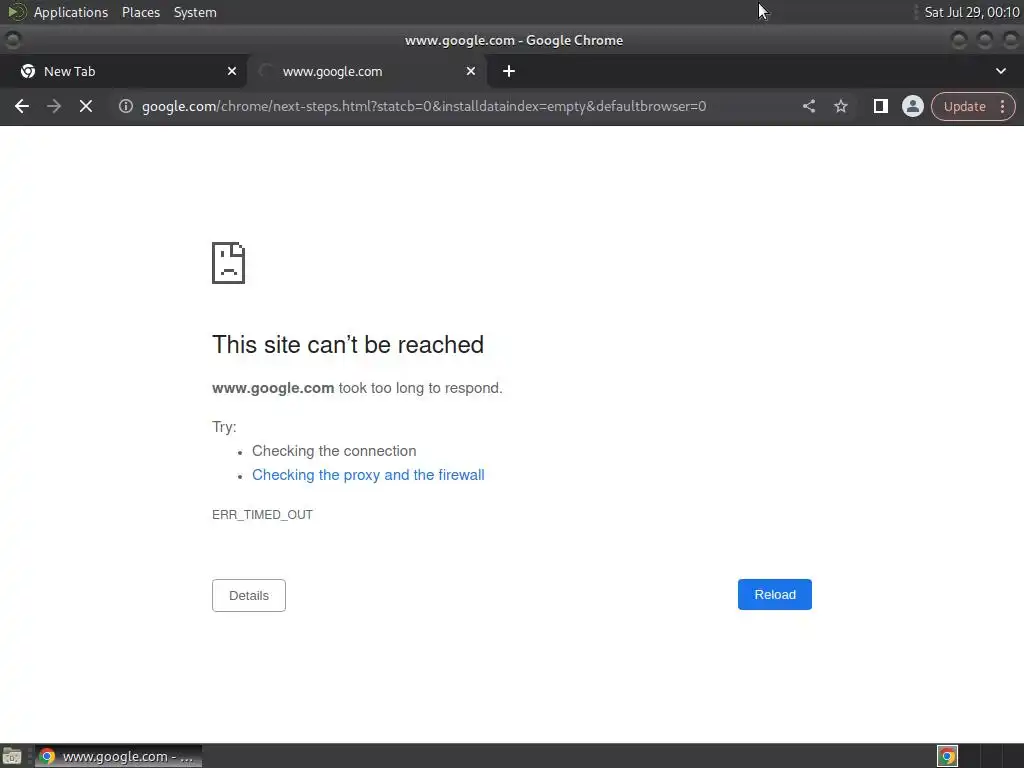Click the Reload button
Screen dimensions: 1024x768
775,594
